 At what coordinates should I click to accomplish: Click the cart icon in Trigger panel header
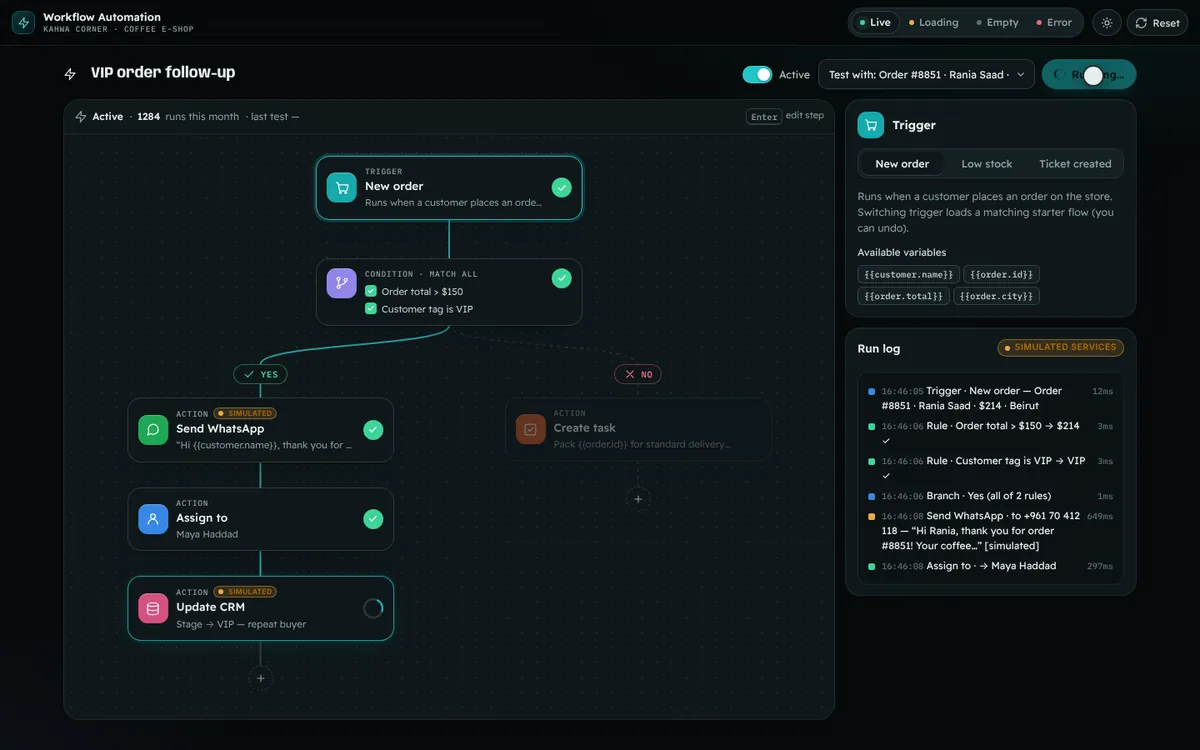point(871,125)
